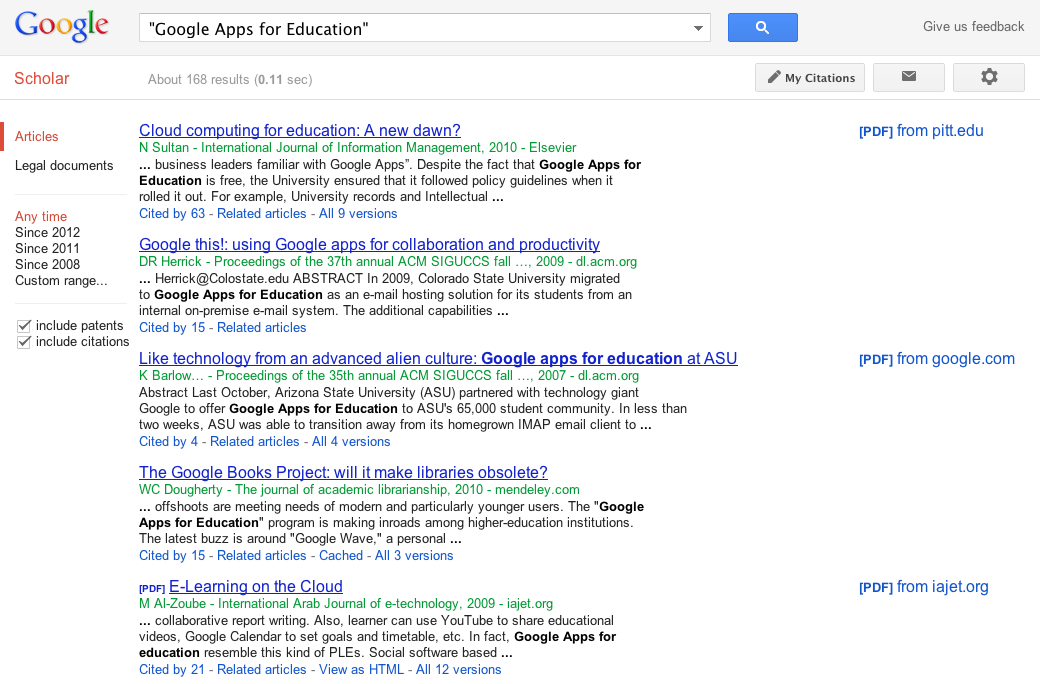Open 'Cloud computing for education: A new dawn?'
Viewport: 1040px width, 684px height.
pos(300,130)
